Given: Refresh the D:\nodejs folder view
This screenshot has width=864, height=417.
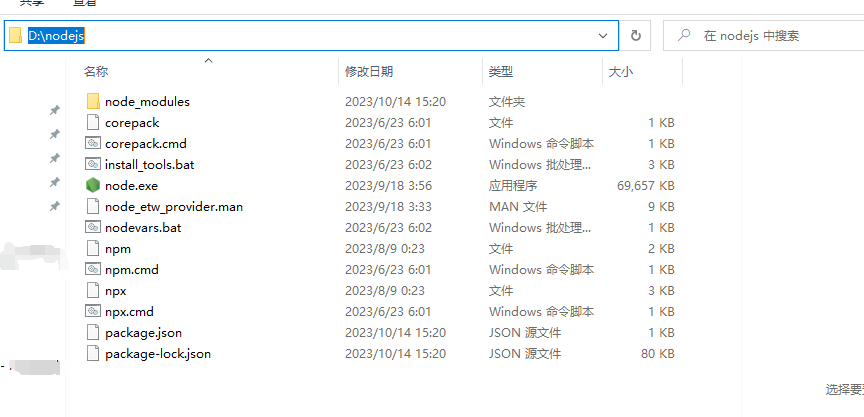Looking at the screenshot, I should [x=636, y=35].
